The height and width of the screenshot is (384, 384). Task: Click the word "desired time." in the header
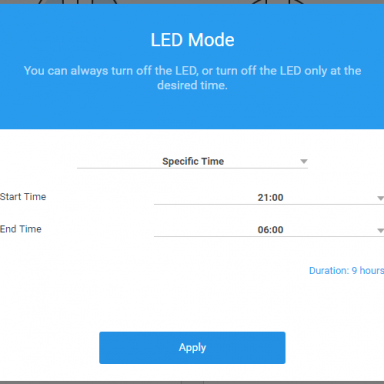[192, 85]
